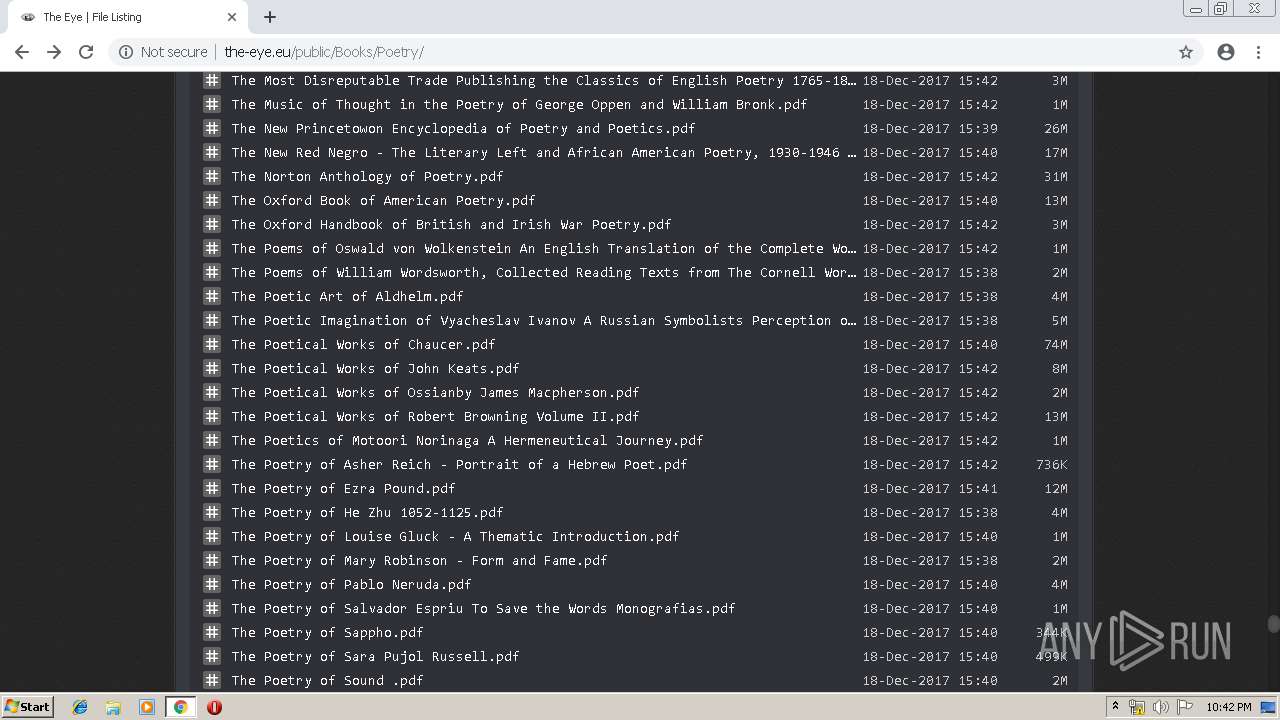Click the page vertical scrollbar thumb
1280x720 pixels.
click(x=1273, y=624)
